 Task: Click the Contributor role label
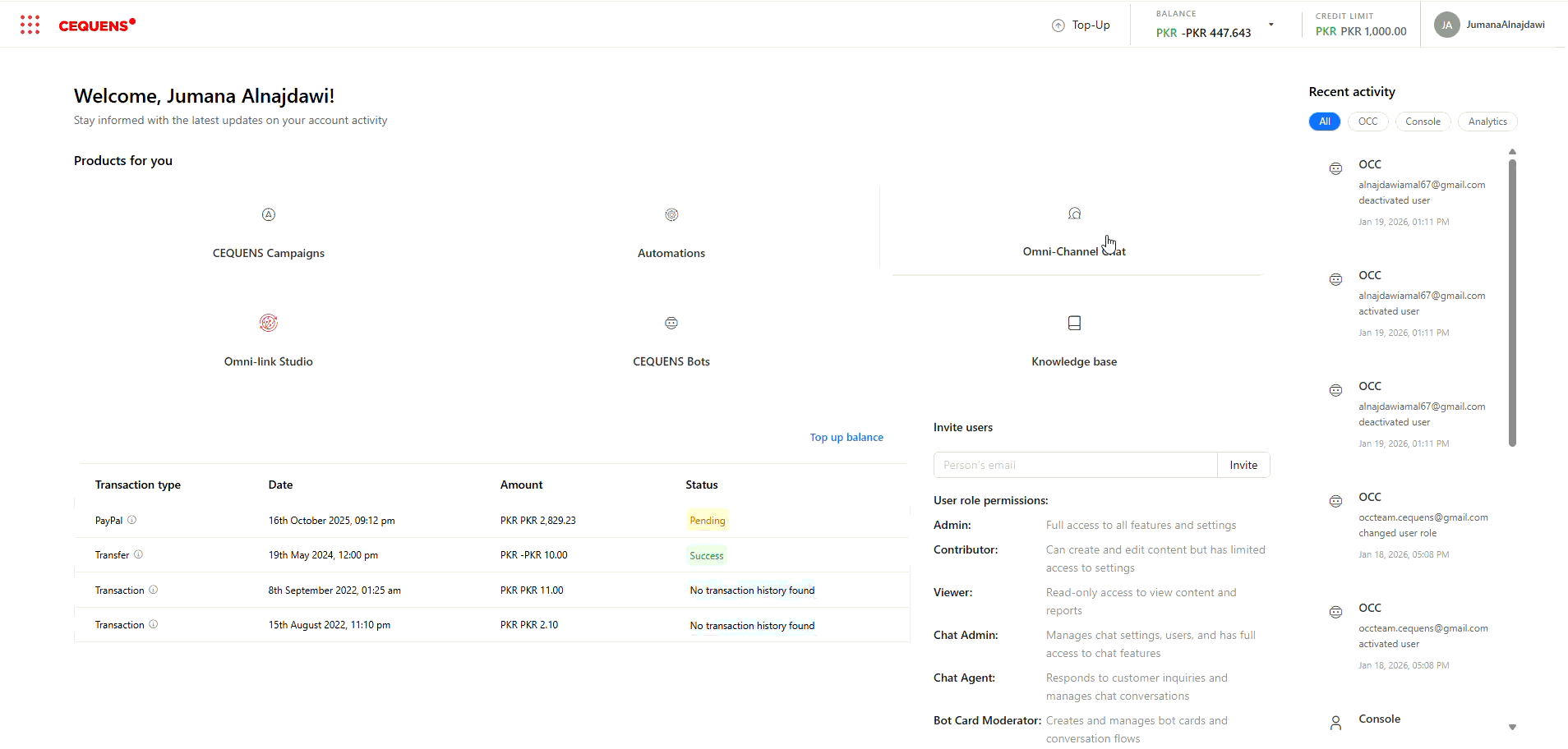(966, 549)
